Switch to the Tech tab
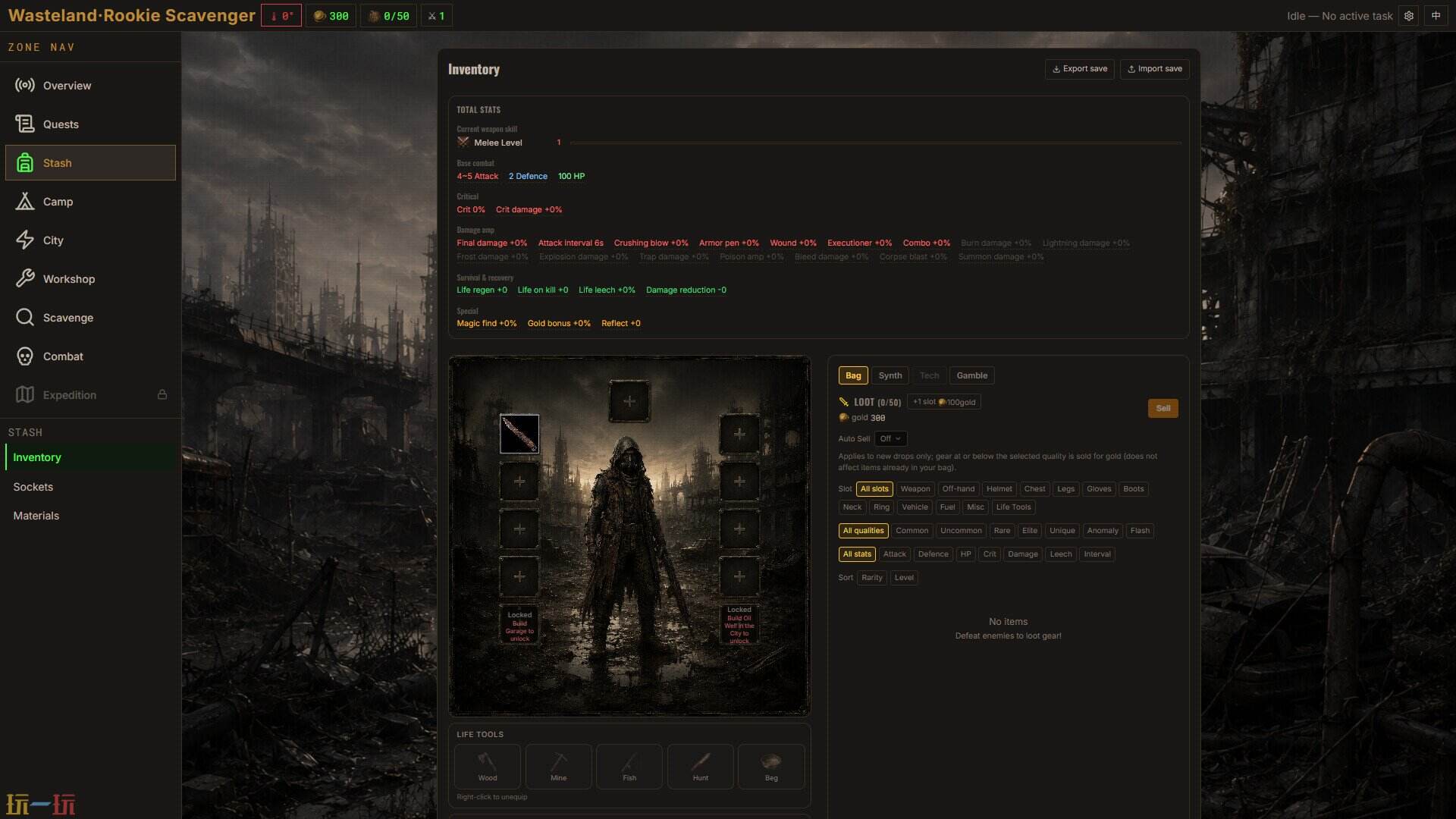 929,376
